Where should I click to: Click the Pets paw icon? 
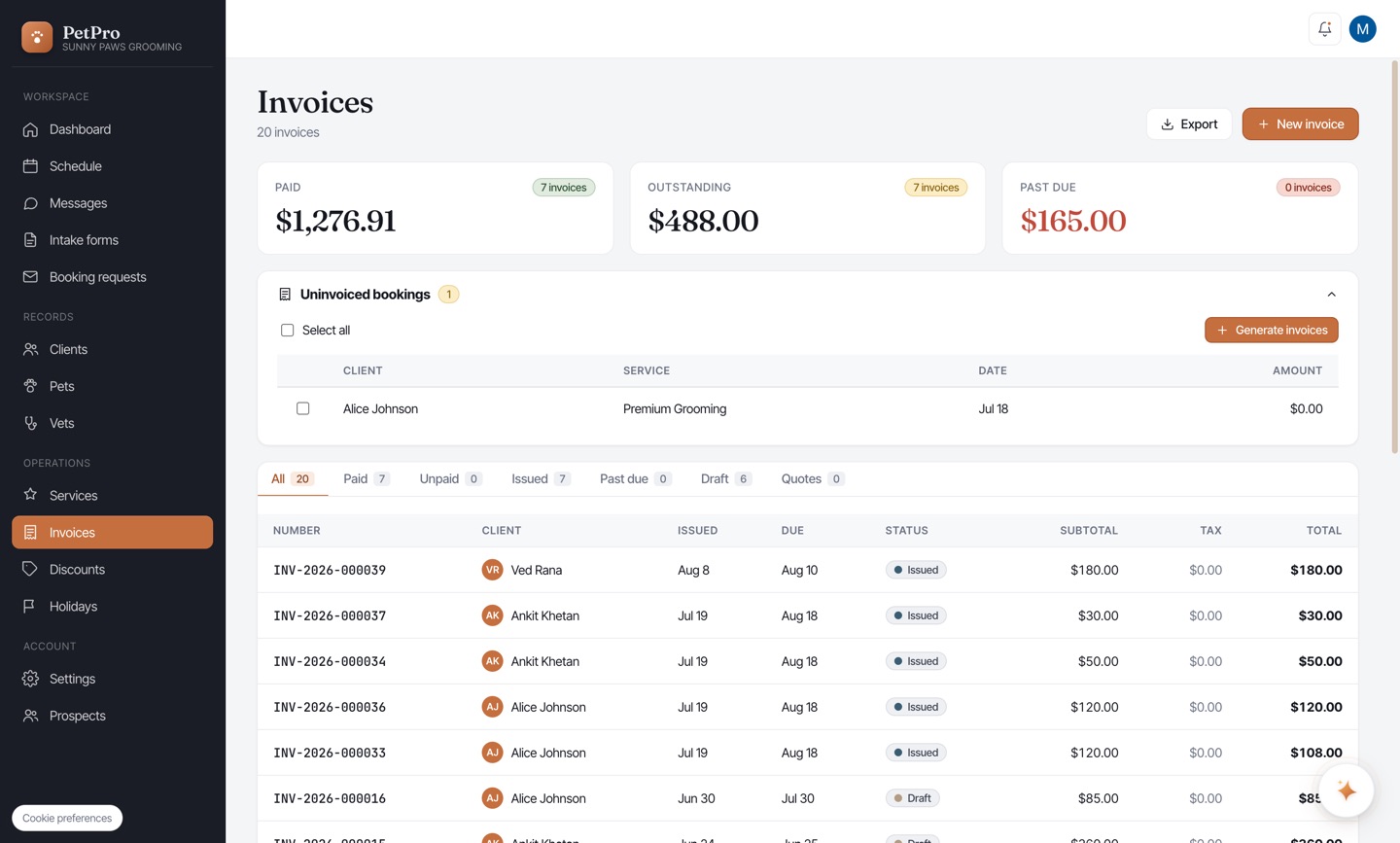click(31, 386)
